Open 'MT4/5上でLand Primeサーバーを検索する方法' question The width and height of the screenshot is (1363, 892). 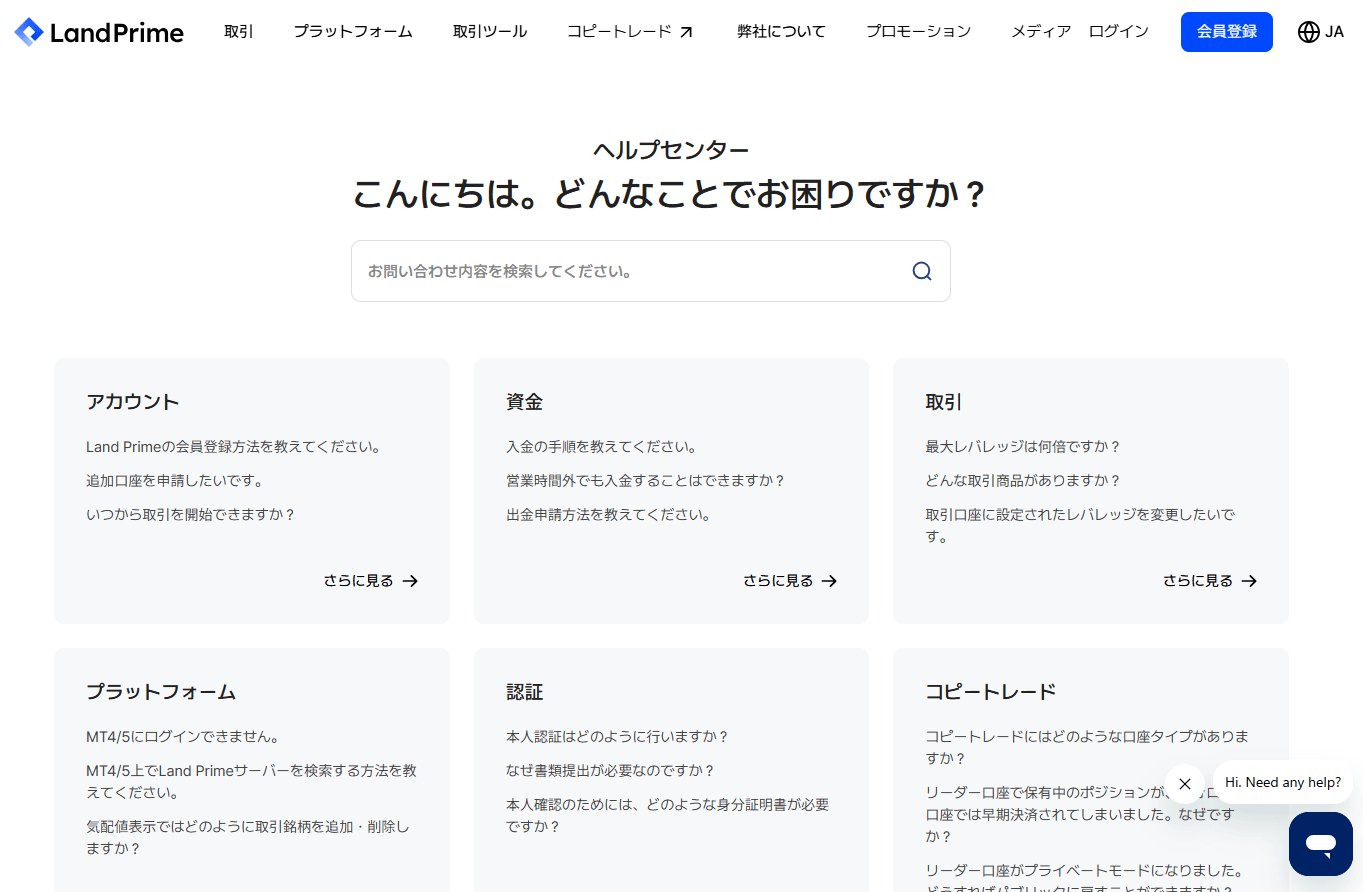pyautogui.click(x=251, y=782)
